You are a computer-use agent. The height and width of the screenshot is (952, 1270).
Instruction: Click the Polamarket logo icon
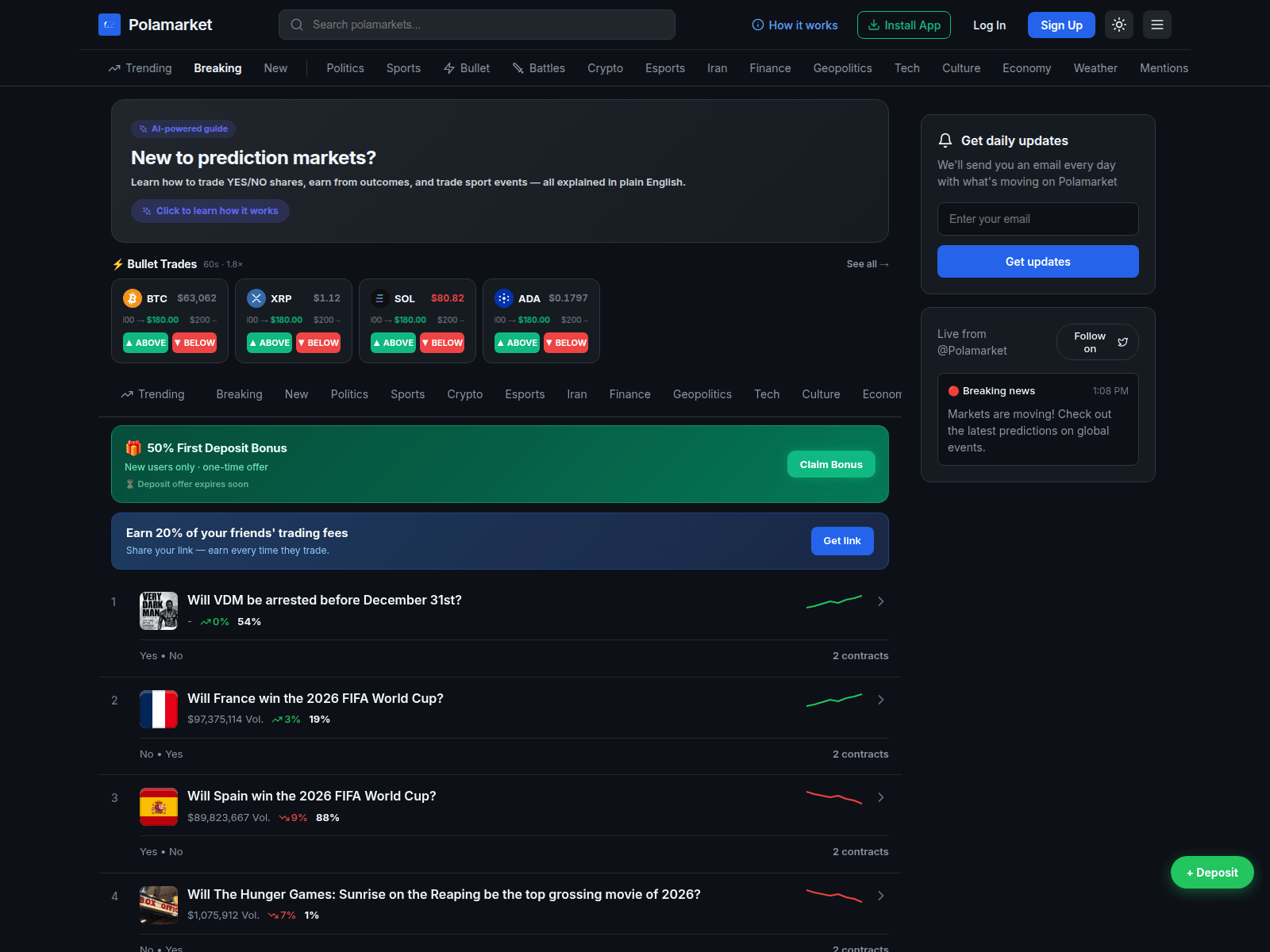tap(110, 25)
